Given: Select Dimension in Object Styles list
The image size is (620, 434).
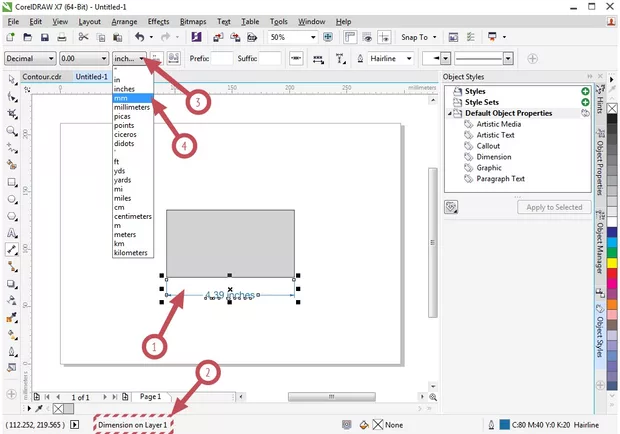Looking at the screenshot, I should coord(494,157).
